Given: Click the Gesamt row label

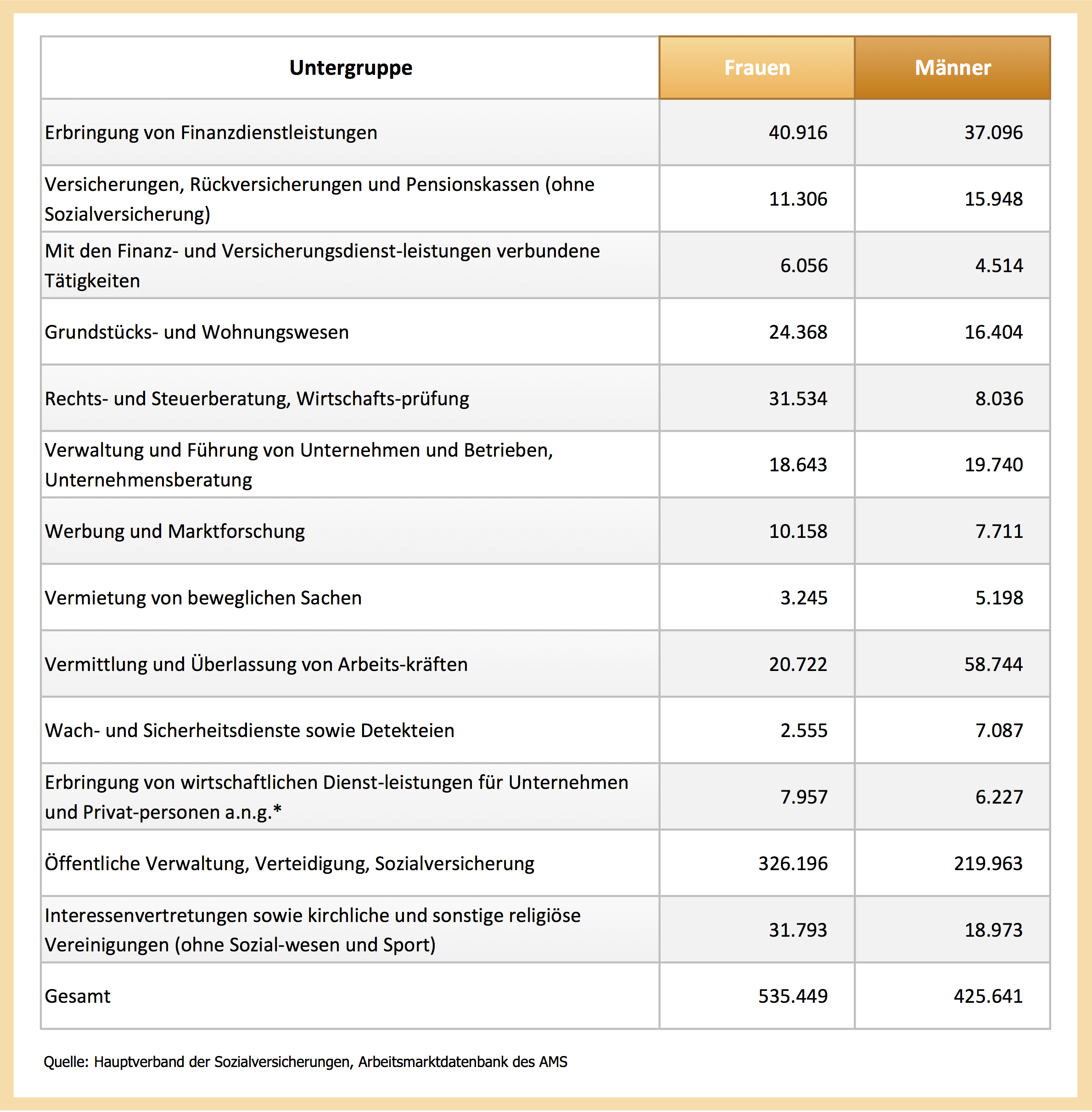Looking at the screenshot, I should point(78,996).
